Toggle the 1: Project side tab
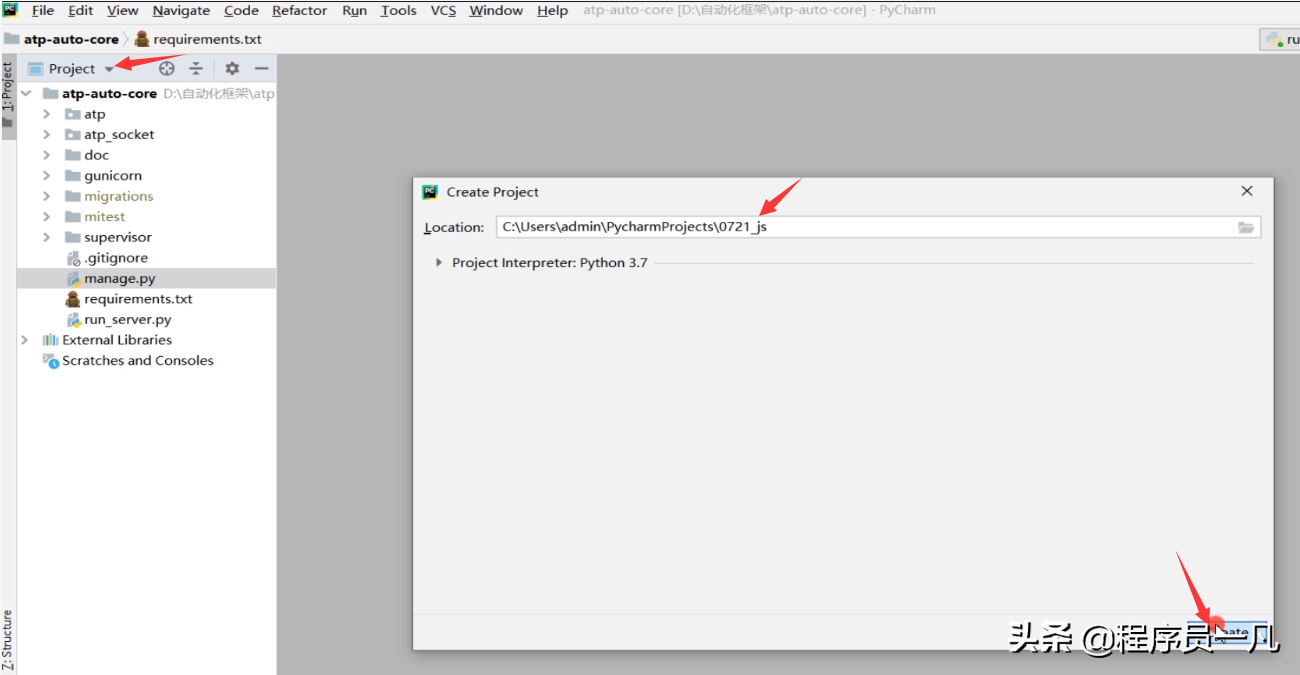Screen dimensions: 1300x675 tap(8, 95)
